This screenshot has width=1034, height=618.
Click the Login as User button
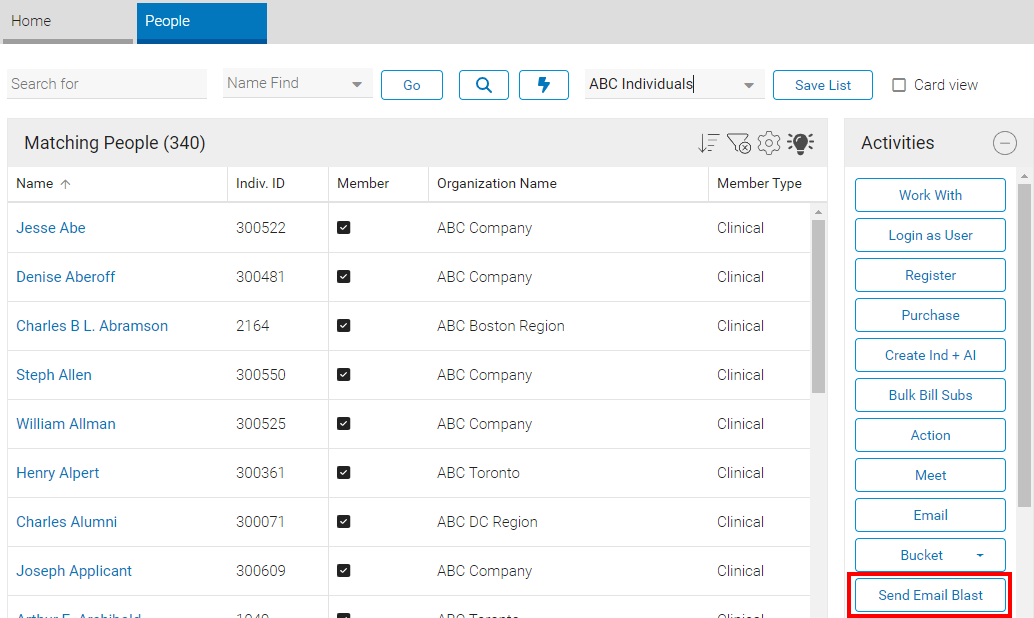(930, 235)
